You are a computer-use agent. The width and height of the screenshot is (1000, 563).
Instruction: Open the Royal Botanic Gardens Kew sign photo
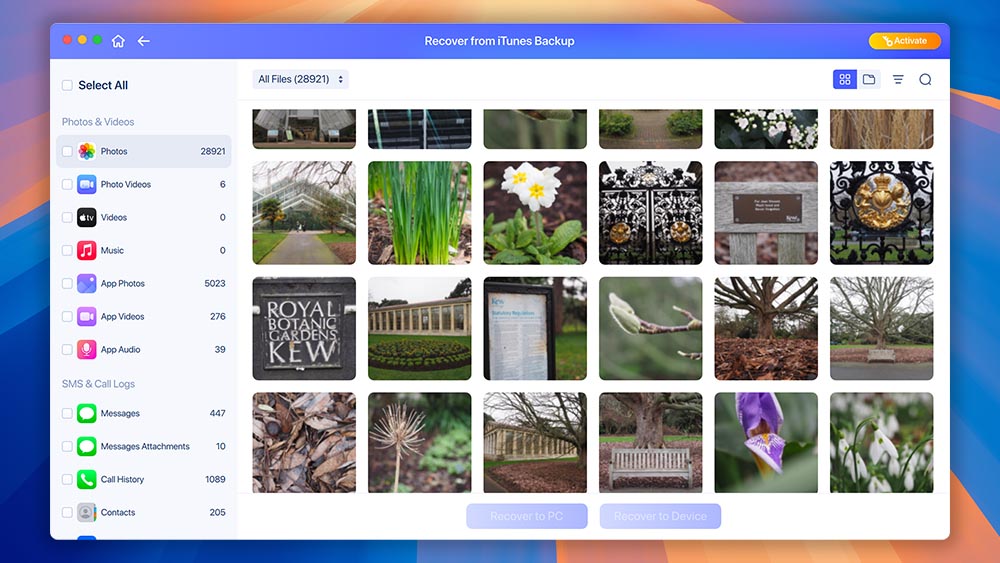click(x=304, y=328)
